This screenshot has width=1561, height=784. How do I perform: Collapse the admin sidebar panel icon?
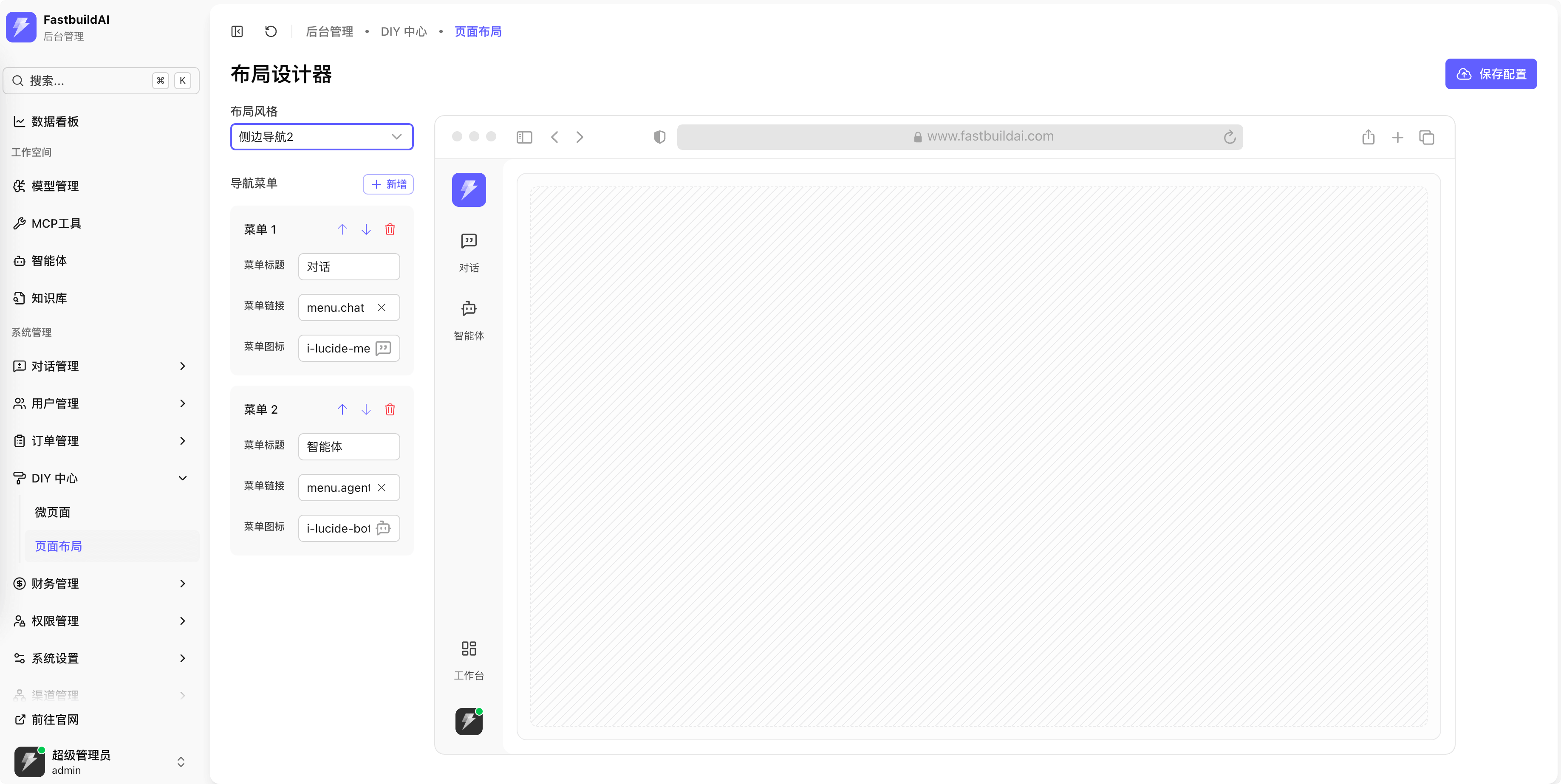237,31
